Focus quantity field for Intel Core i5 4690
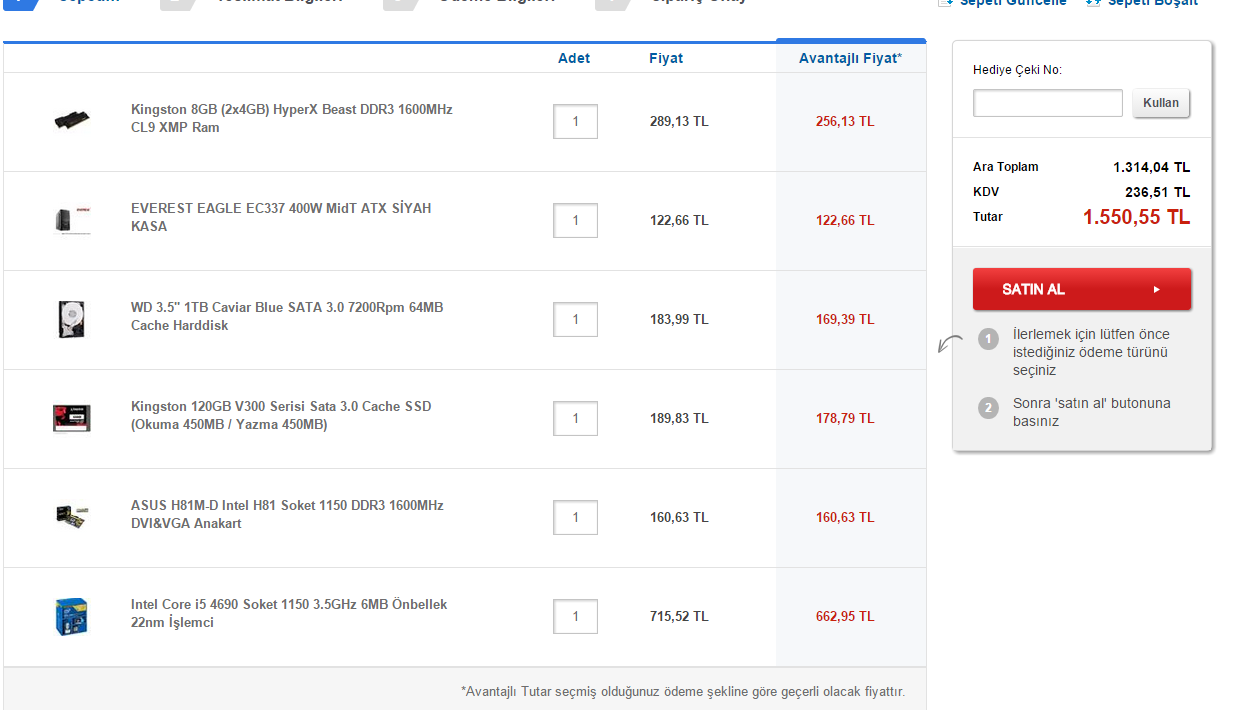The image size is (1254, 710). [x=575, y=617]
